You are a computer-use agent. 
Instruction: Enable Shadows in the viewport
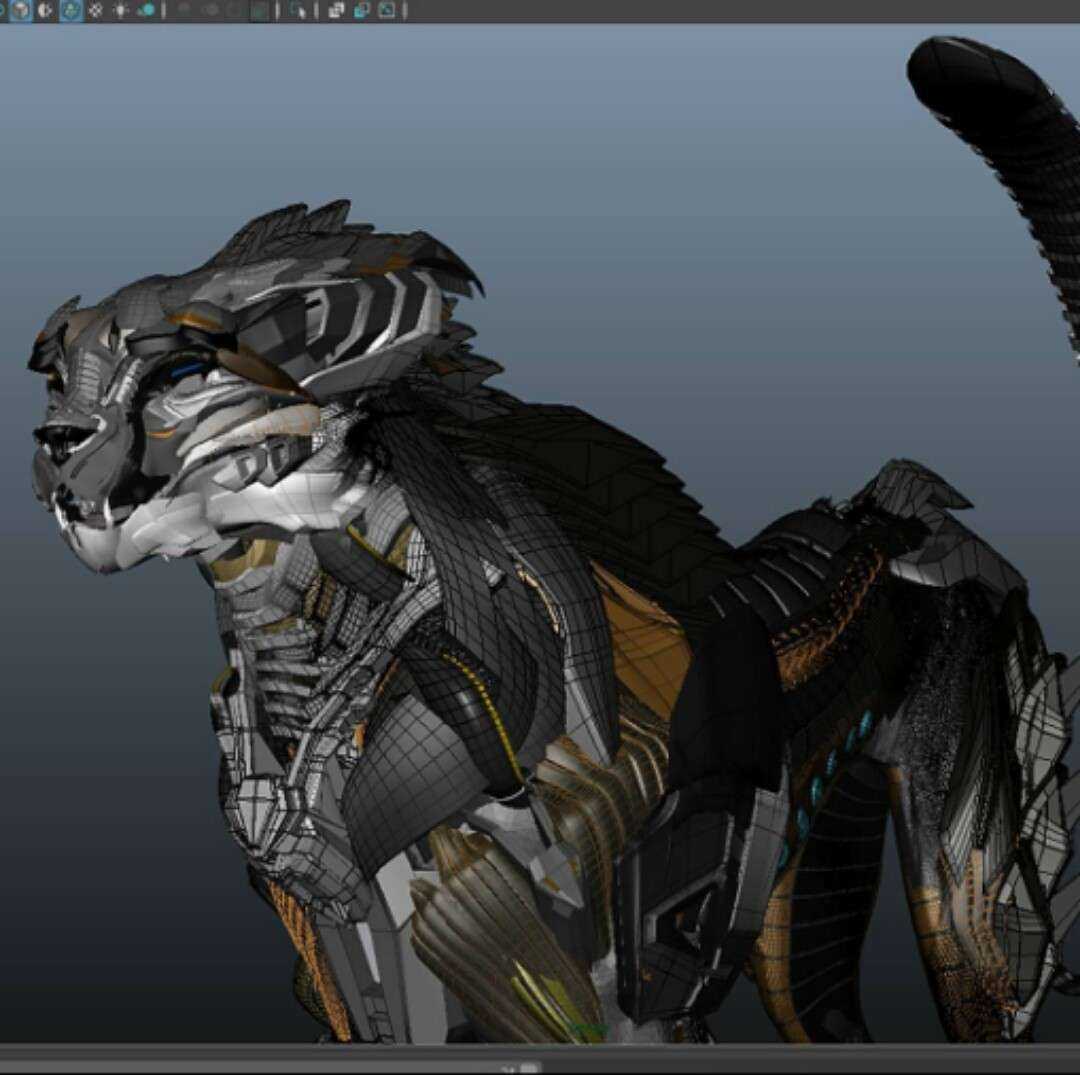click(x=145, y=10)
